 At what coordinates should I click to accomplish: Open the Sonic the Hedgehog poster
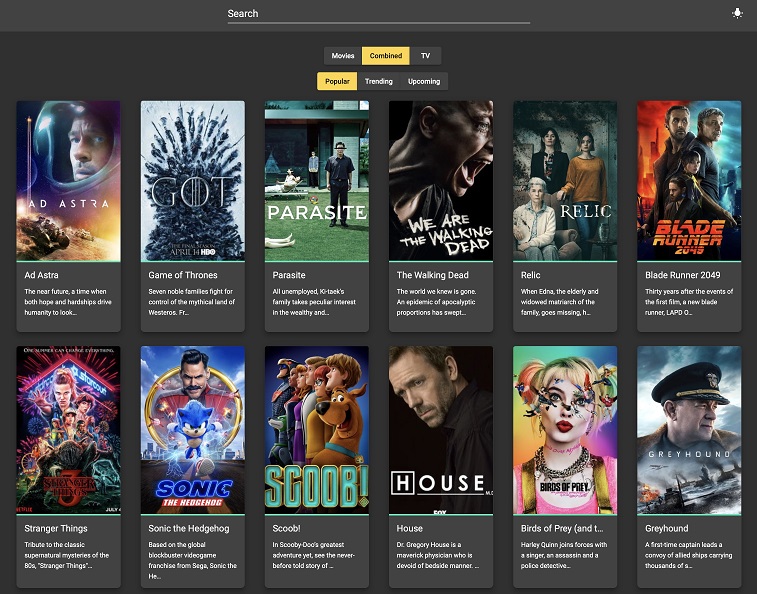coord(192,429)
